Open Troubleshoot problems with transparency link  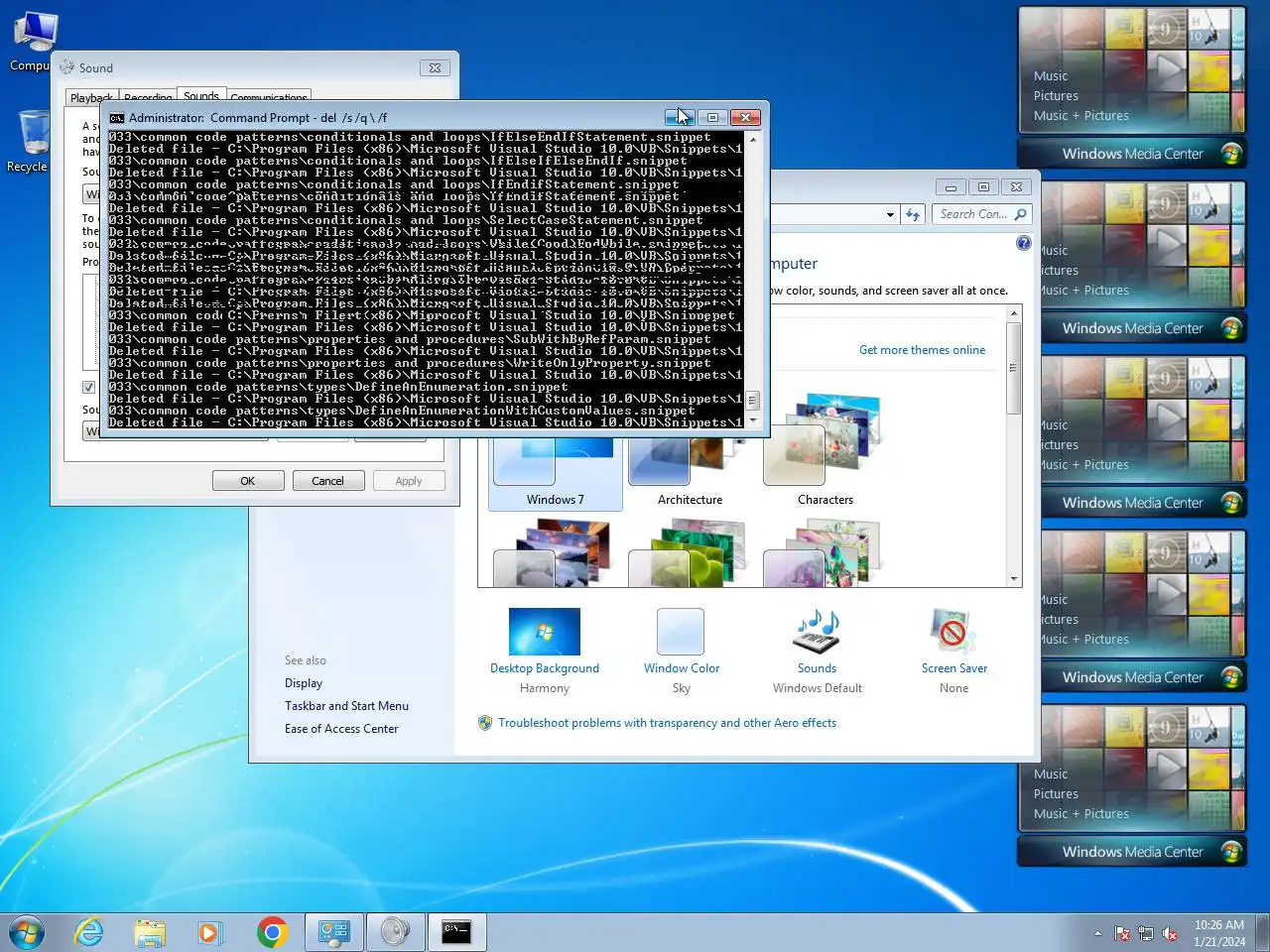click(667, 723)
